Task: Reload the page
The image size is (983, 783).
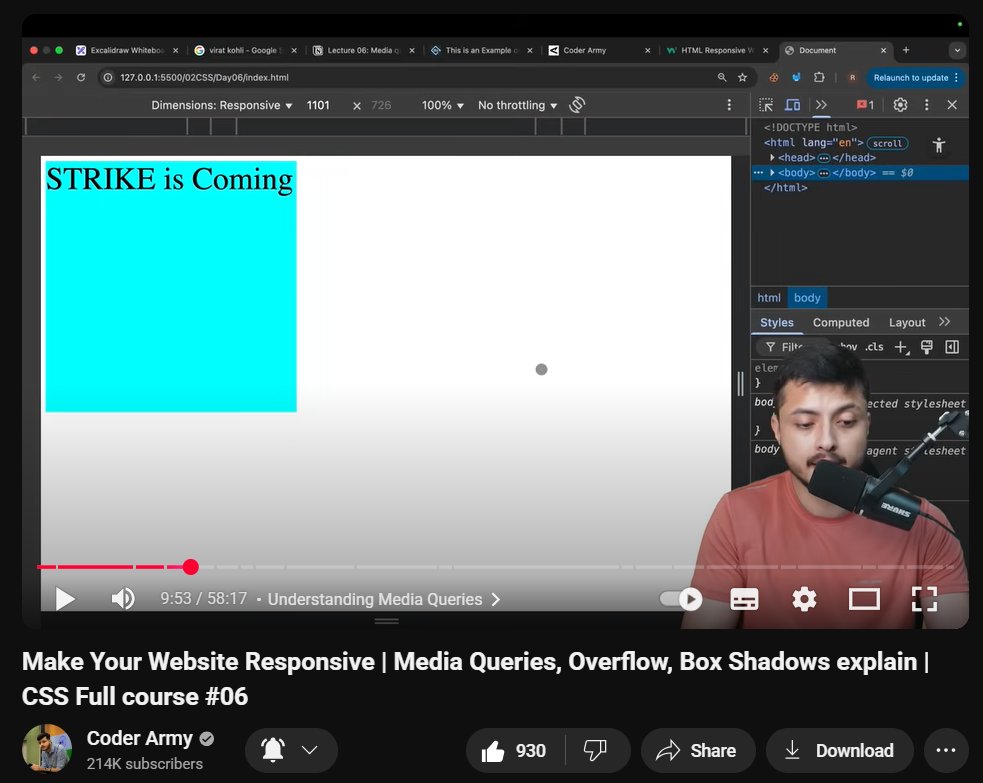Action: (81, 77)
